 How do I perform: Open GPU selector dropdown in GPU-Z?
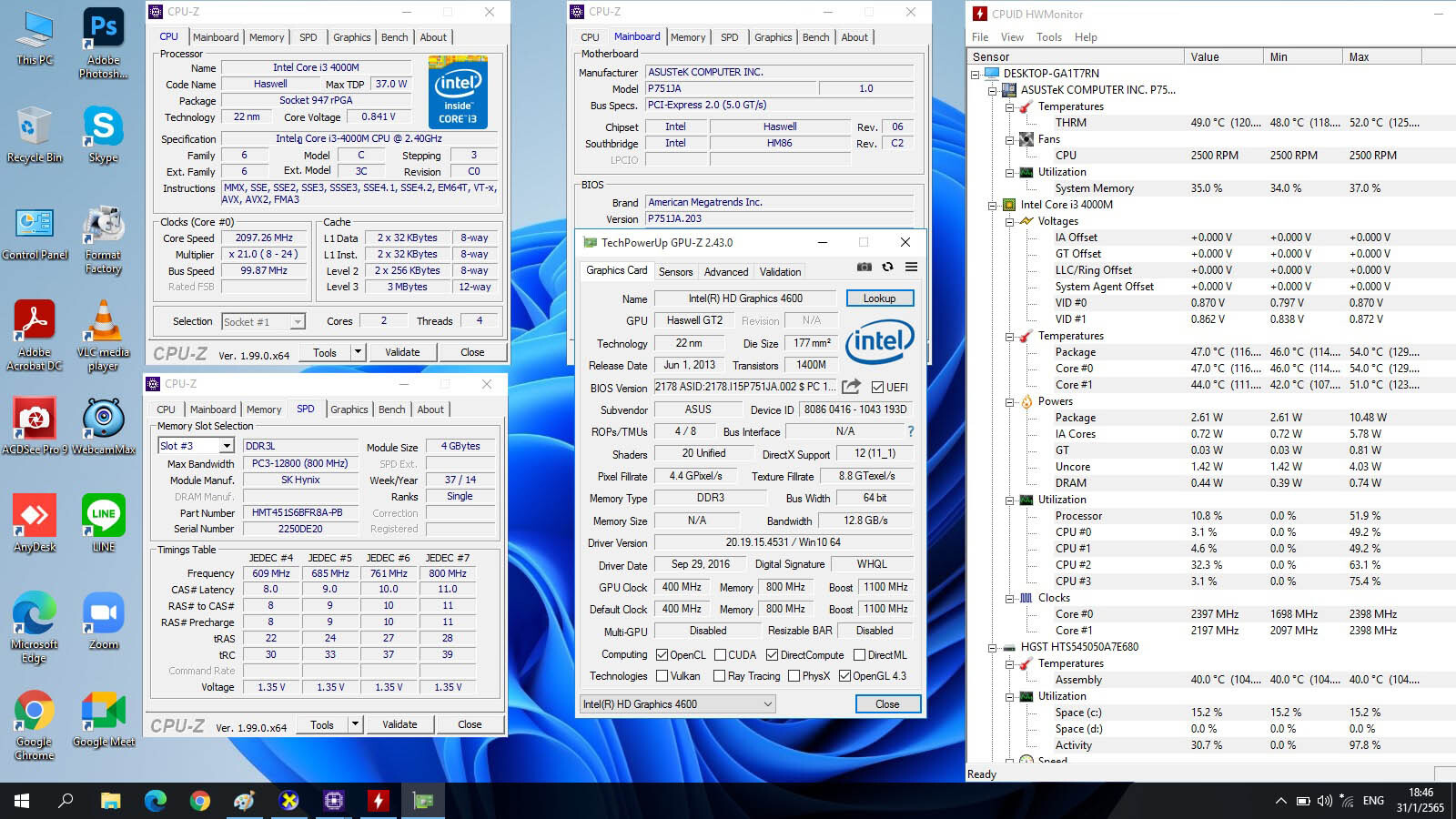(678, 704)
